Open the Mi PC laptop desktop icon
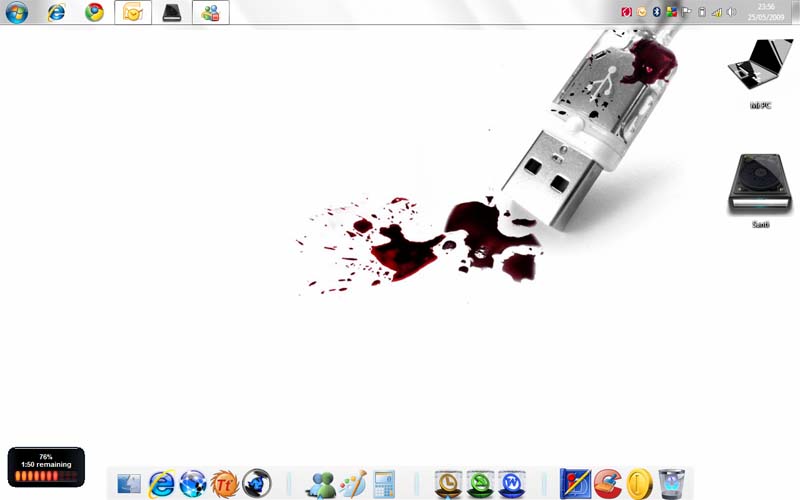This screenshot has width=800, height=500. 760,73
